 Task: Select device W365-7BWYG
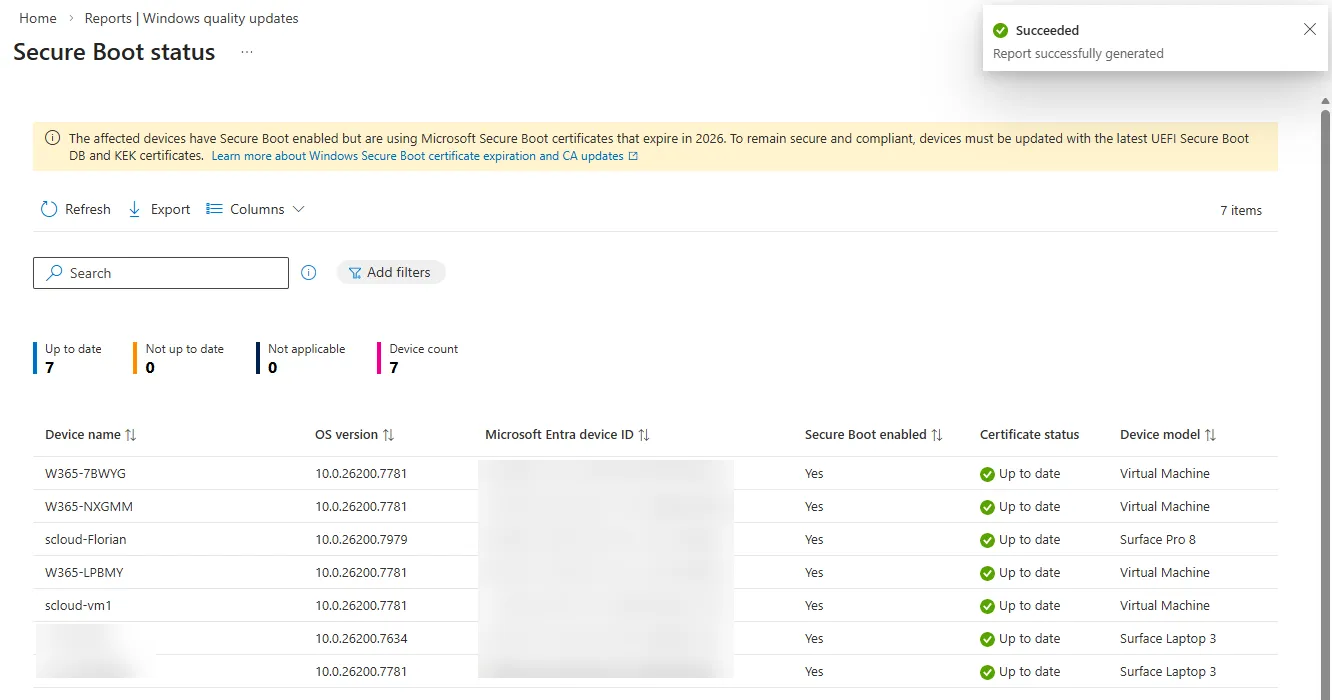(x=85, y=474)
